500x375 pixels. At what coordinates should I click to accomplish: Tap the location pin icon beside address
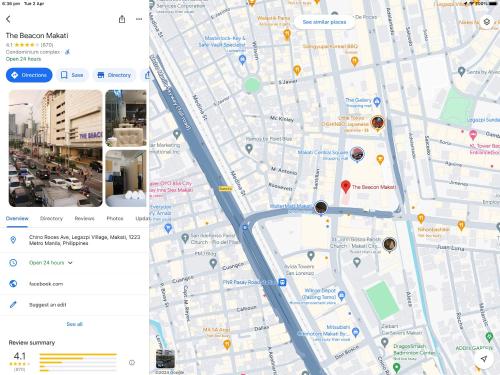[x=13, y=240]
